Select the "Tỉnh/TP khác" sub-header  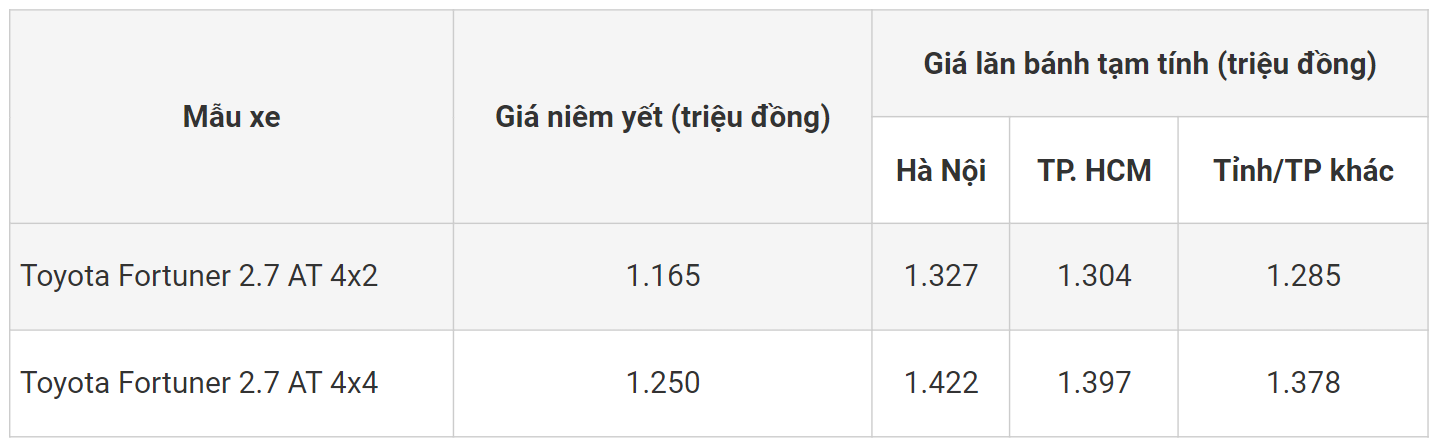pyautogui.click(x=1303, y=170)
